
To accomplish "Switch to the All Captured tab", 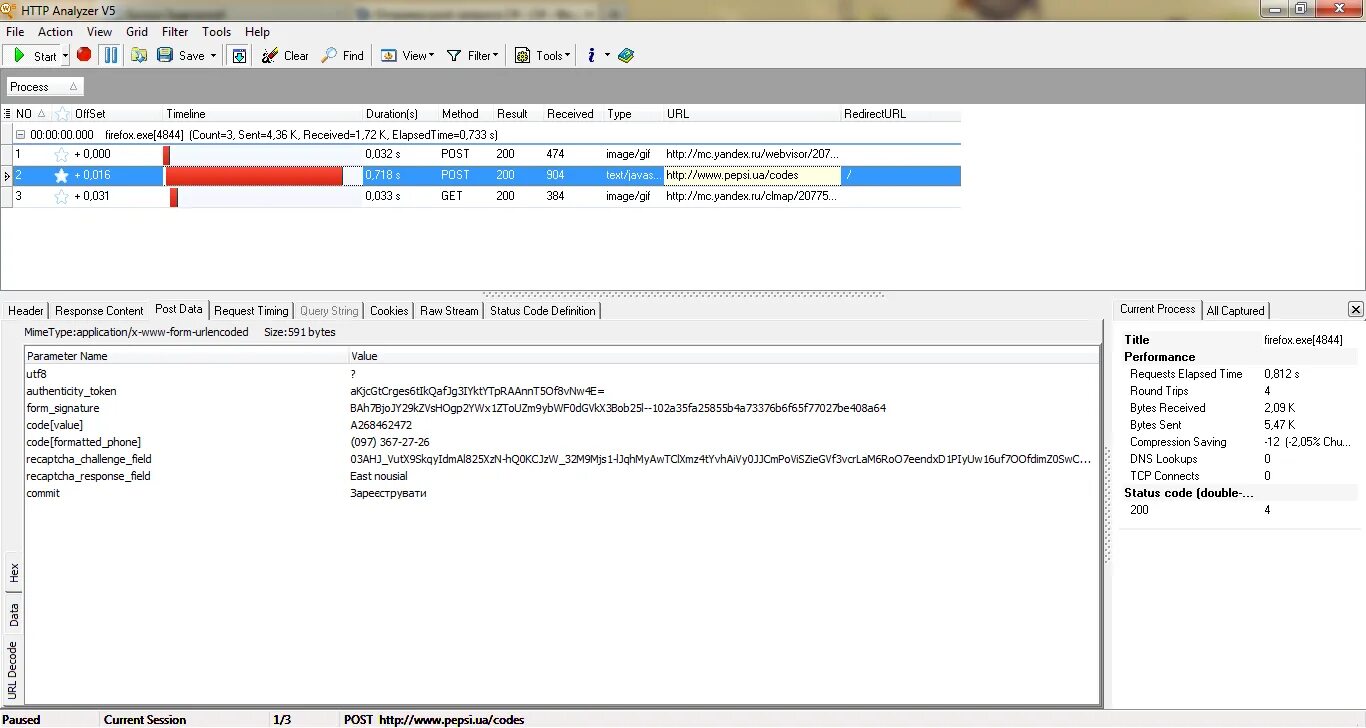I will click(x=1235, y=311).
